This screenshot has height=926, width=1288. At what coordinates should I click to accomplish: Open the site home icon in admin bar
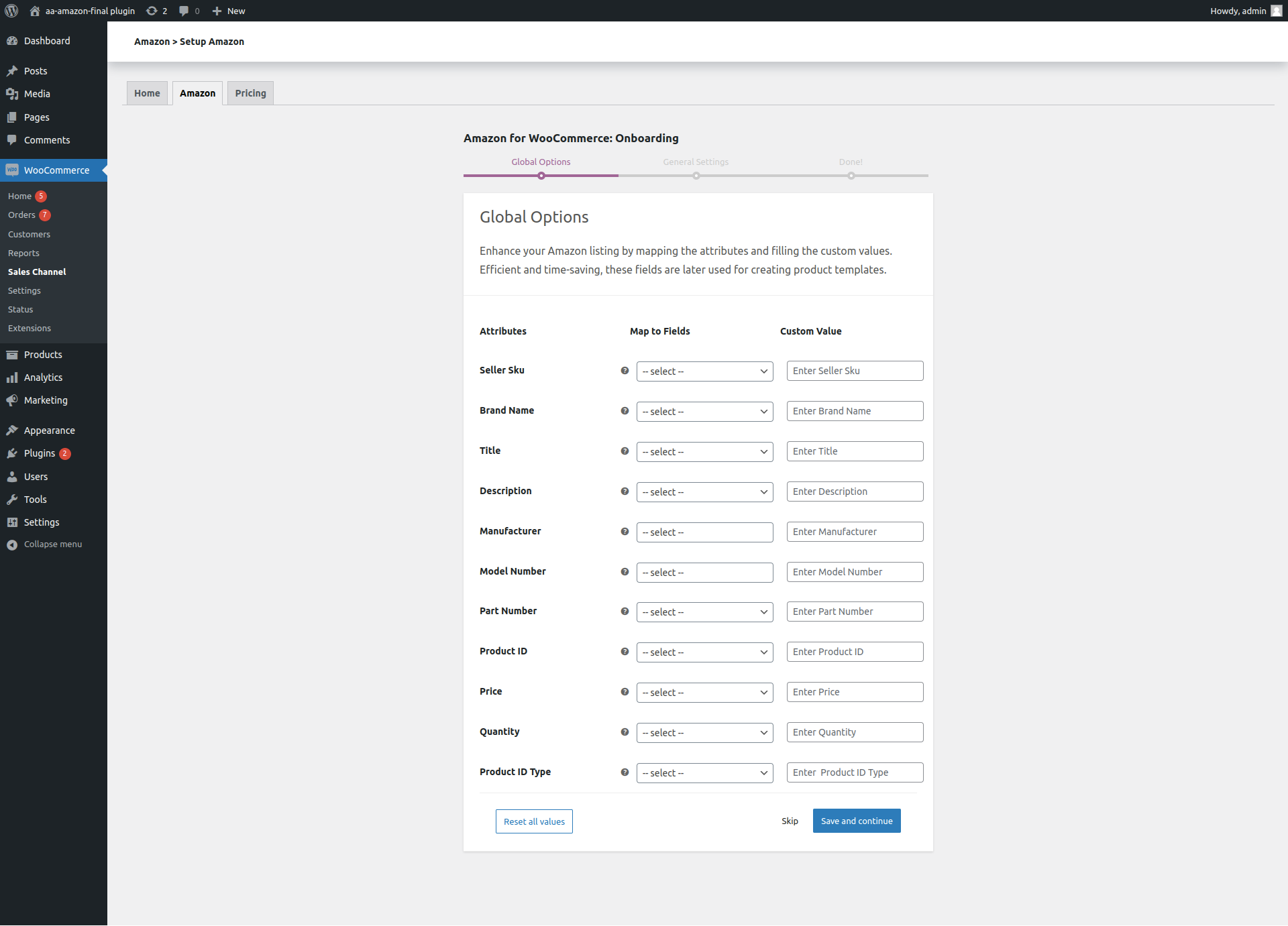coord(35,11)
